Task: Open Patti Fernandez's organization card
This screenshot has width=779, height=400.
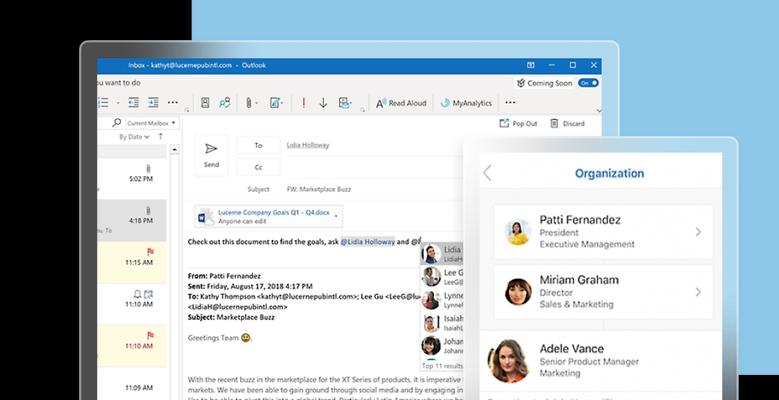Action: point(603,232)
